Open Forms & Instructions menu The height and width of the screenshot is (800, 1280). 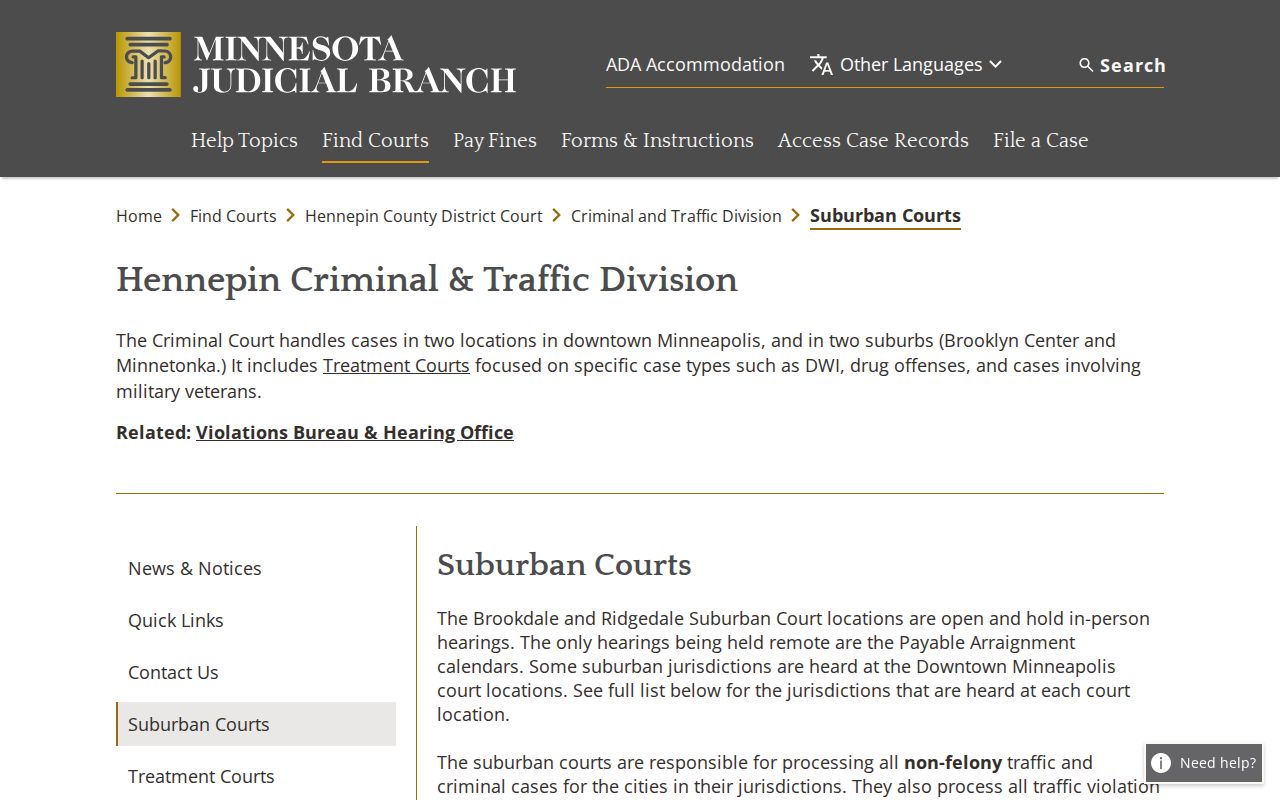point(657,140)
